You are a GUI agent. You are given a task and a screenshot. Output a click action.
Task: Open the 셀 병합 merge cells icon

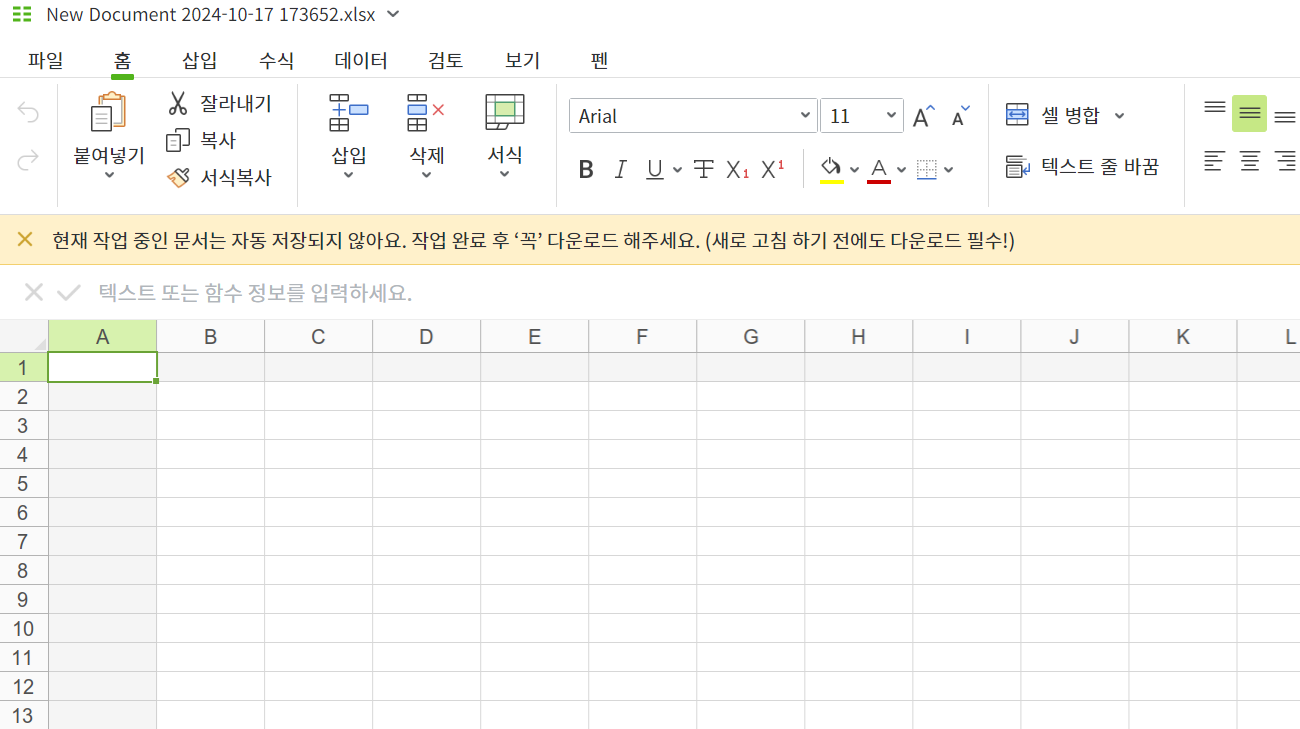click(1017, 114)
